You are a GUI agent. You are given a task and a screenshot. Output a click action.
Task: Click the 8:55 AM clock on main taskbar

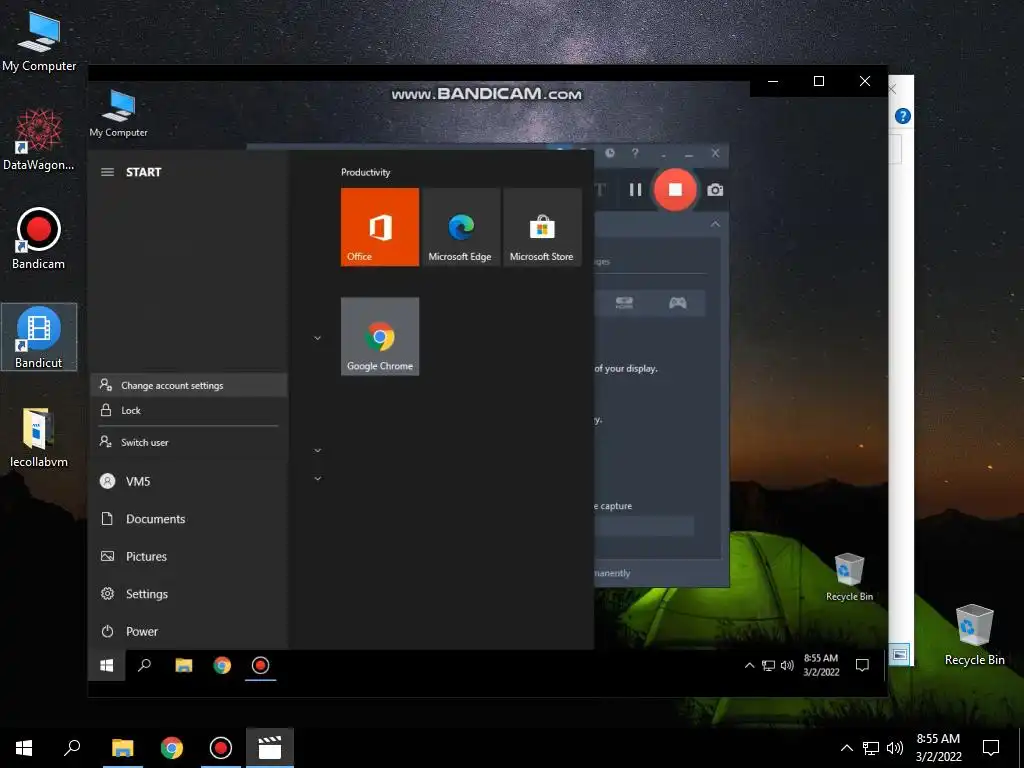938,748
